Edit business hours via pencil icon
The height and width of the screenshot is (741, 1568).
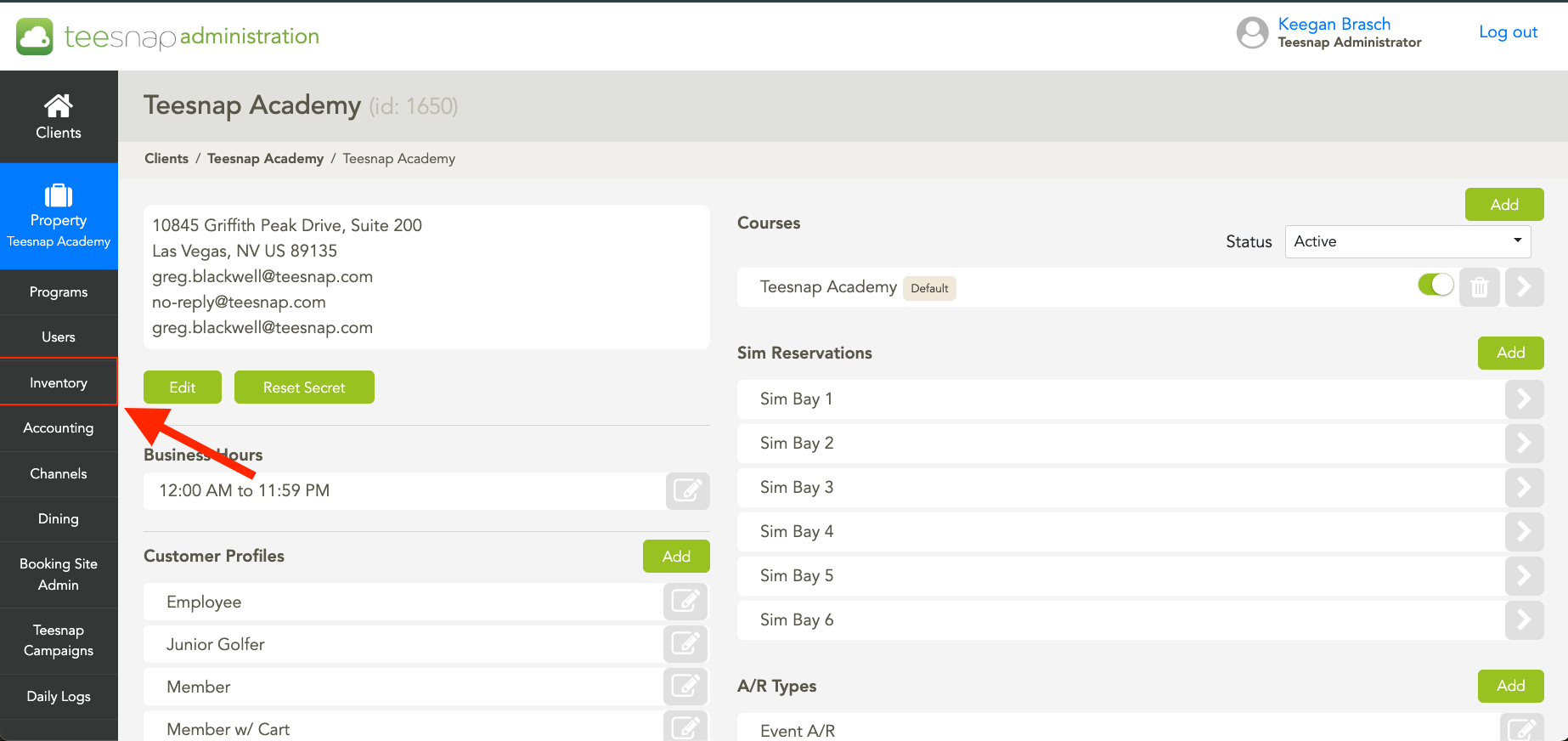point(687,491)
